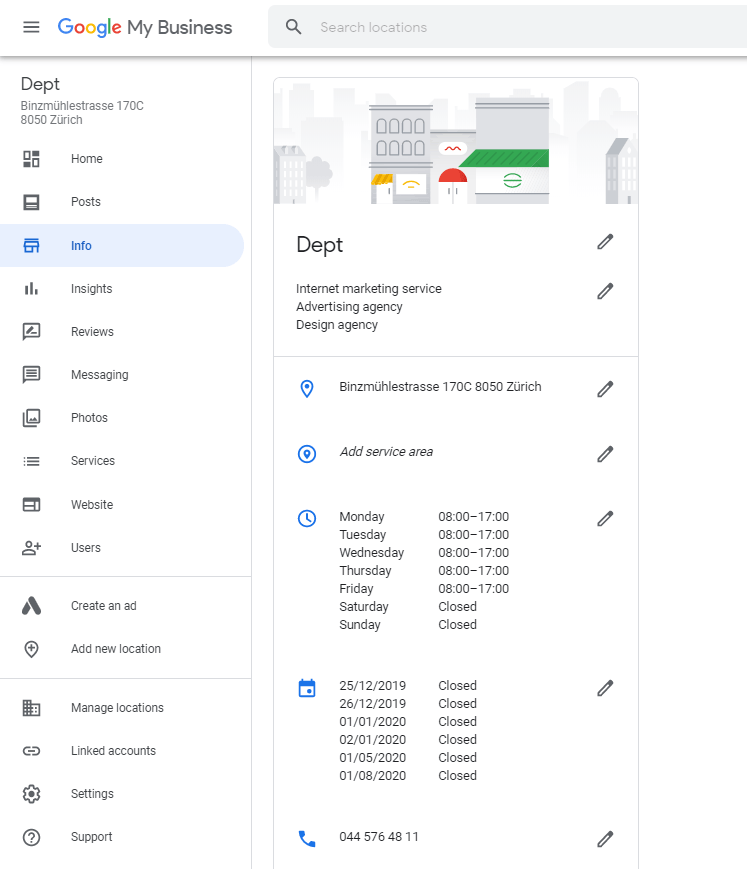Edit opening hours pencil icon

click(605, 519)
